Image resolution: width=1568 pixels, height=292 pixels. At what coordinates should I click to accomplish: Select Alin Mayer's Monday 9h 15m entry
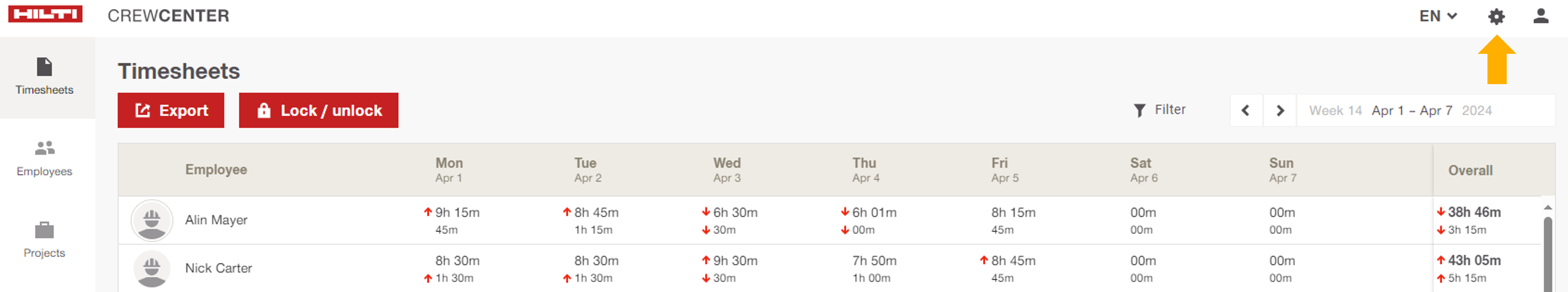click(x=457, y=213)
